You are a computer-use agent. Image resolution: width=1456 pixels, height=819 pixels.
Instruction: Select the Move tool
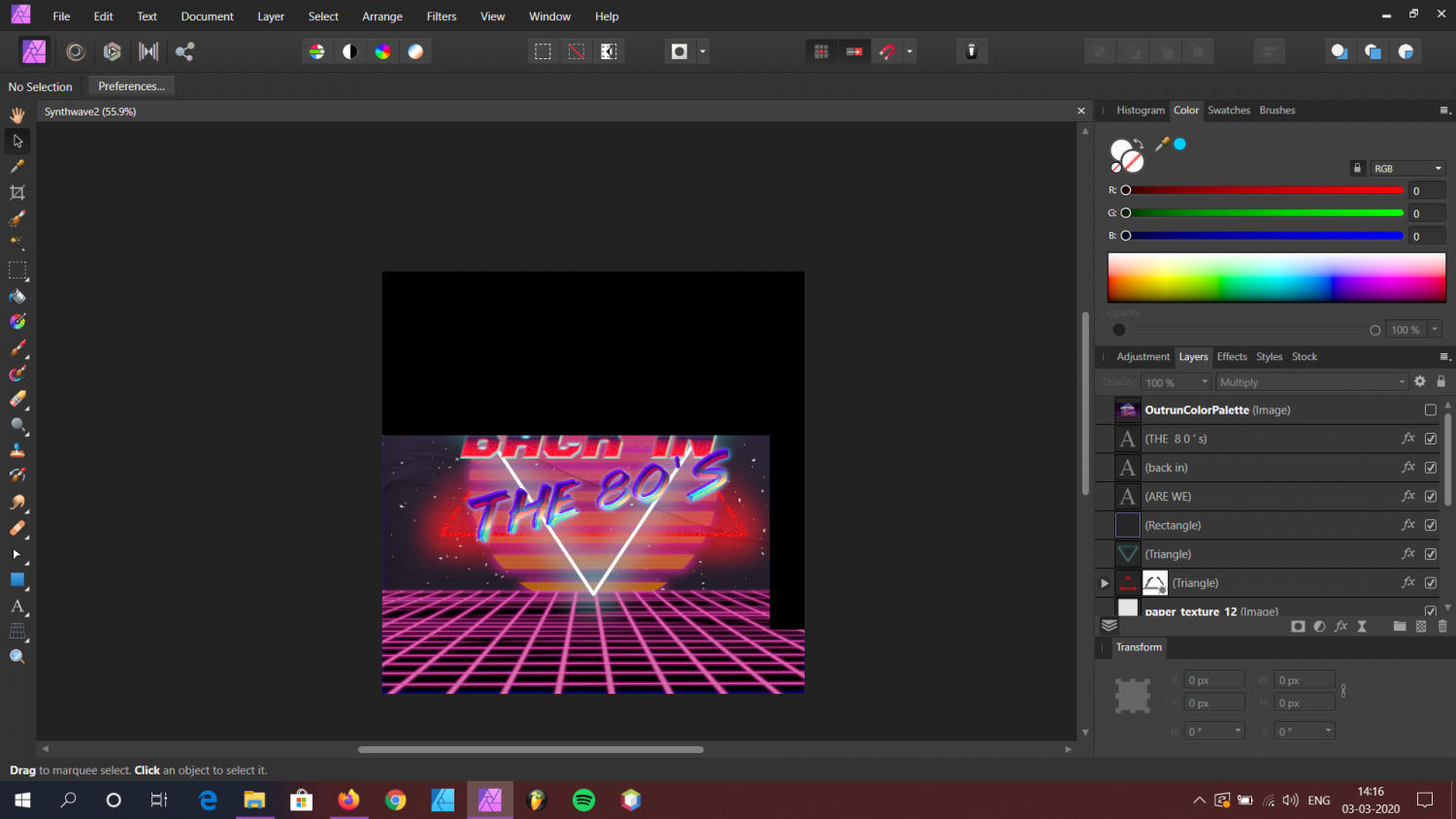point(17,141)
